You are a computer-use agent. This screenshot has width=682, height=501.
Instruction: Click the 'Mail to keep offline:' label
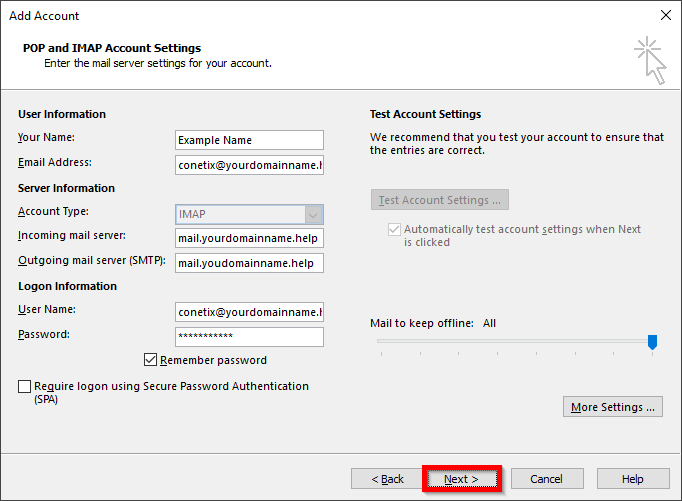(x=422, y=323)
